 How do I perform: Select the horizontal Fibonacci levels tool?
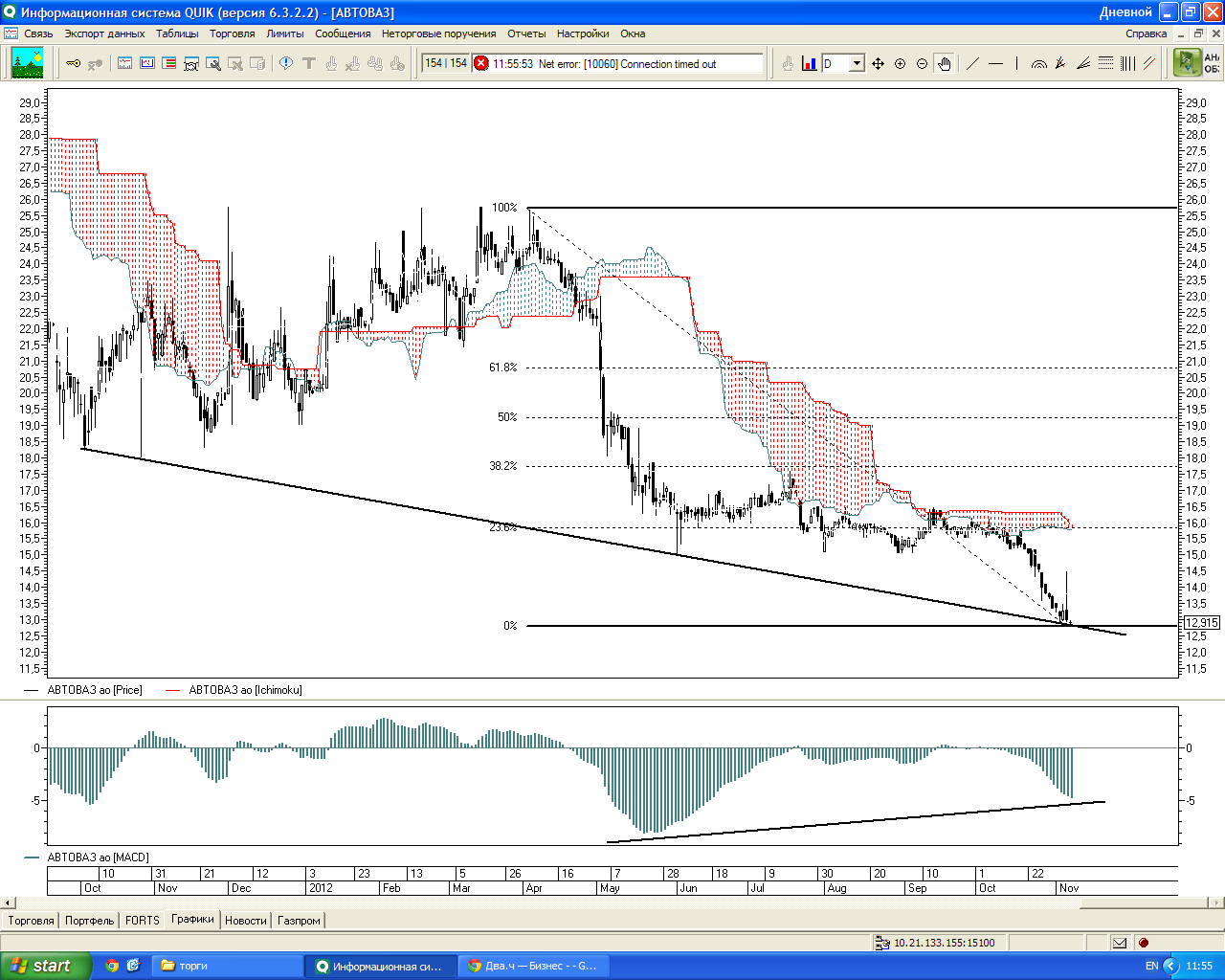point(1105,64)
